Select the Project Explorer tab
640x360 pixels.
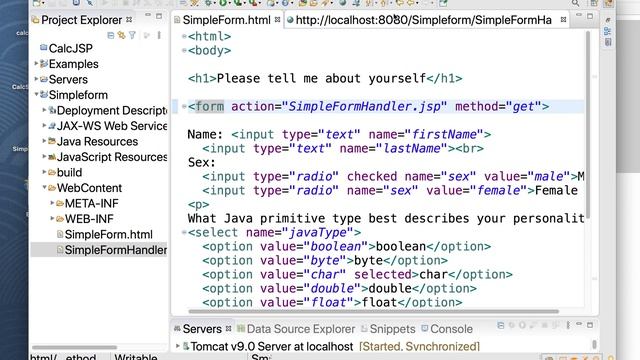[81, 20]
